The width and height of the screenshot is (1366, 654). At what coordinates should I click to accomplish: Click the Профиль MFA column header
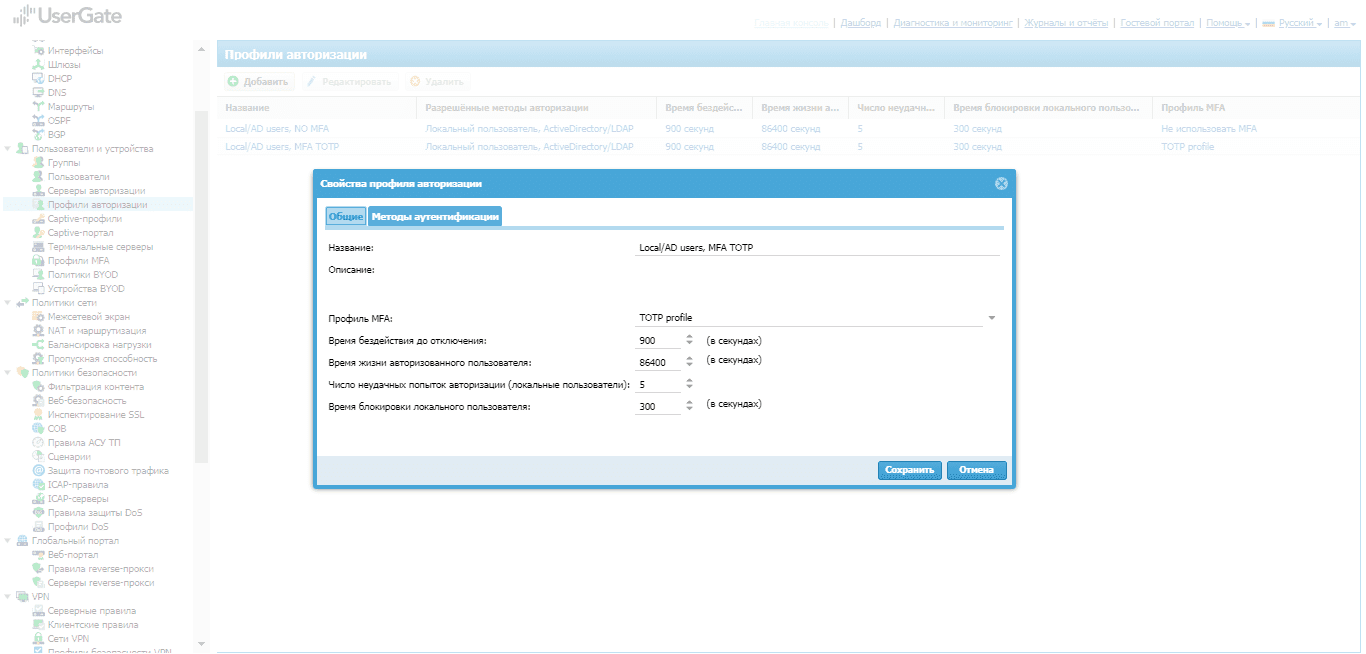(x=1254, y=108)
